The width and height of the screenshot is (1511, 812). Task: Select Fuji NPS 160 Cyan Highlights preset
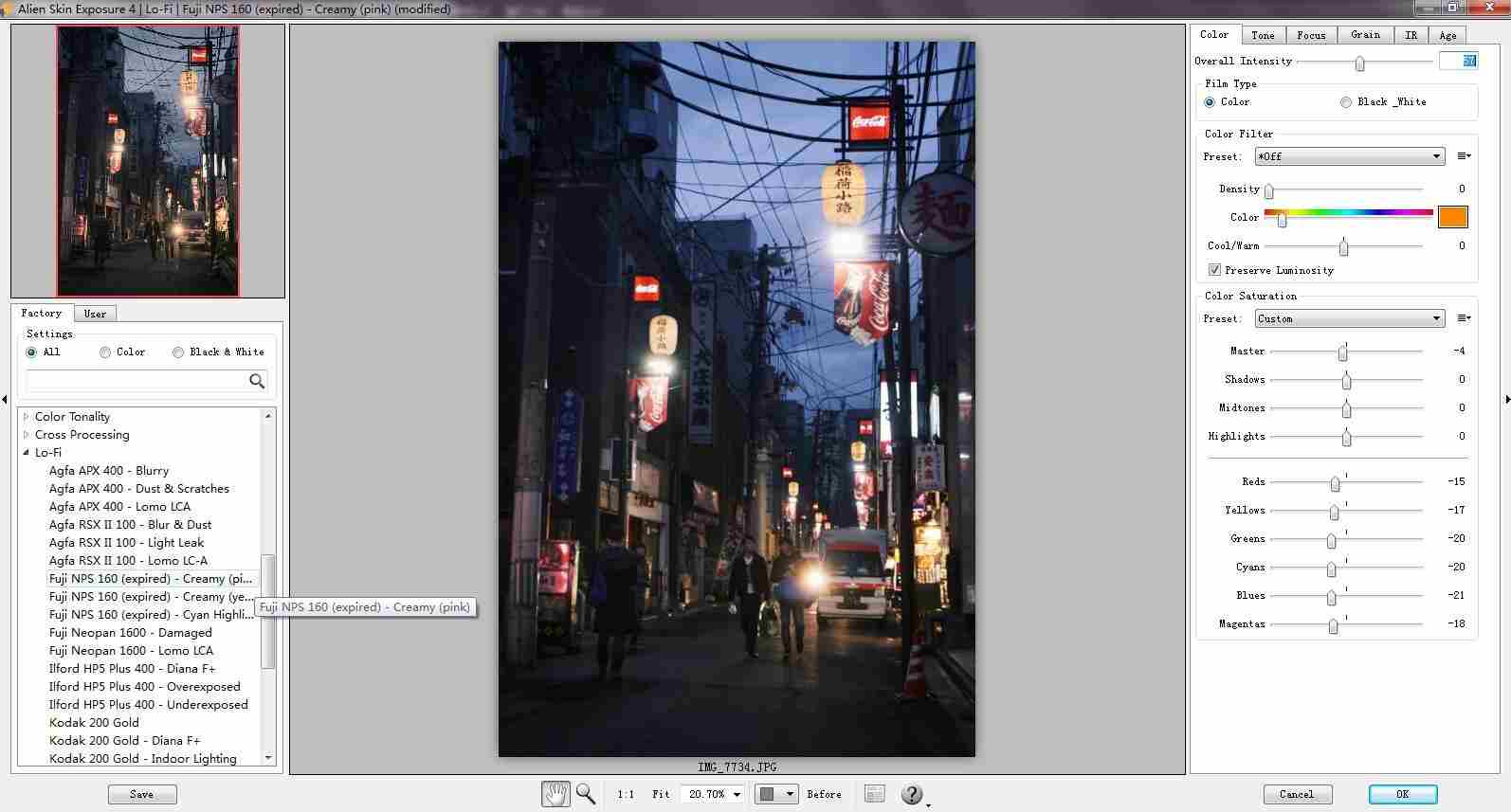coord(152,615)
